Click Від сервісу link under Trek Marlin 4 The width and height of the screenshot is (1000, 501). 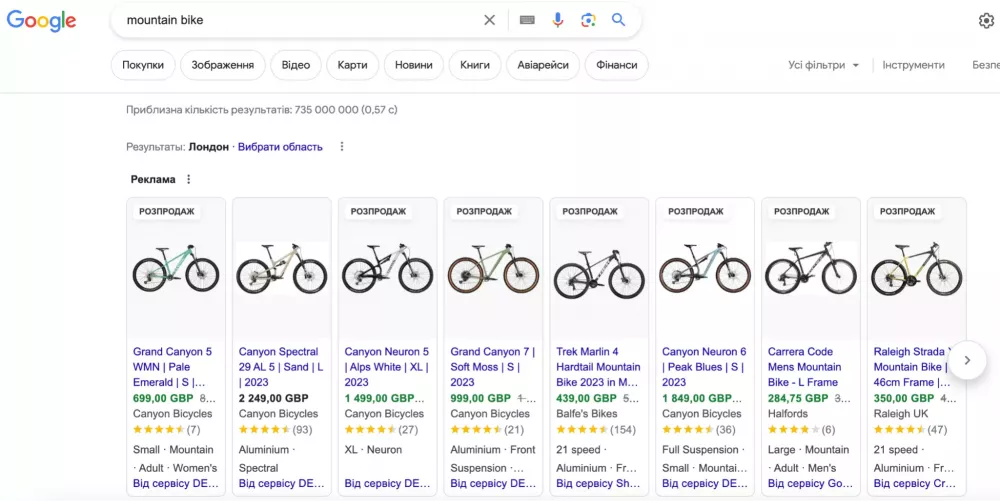pyautogui.click(x=598, y=484)
